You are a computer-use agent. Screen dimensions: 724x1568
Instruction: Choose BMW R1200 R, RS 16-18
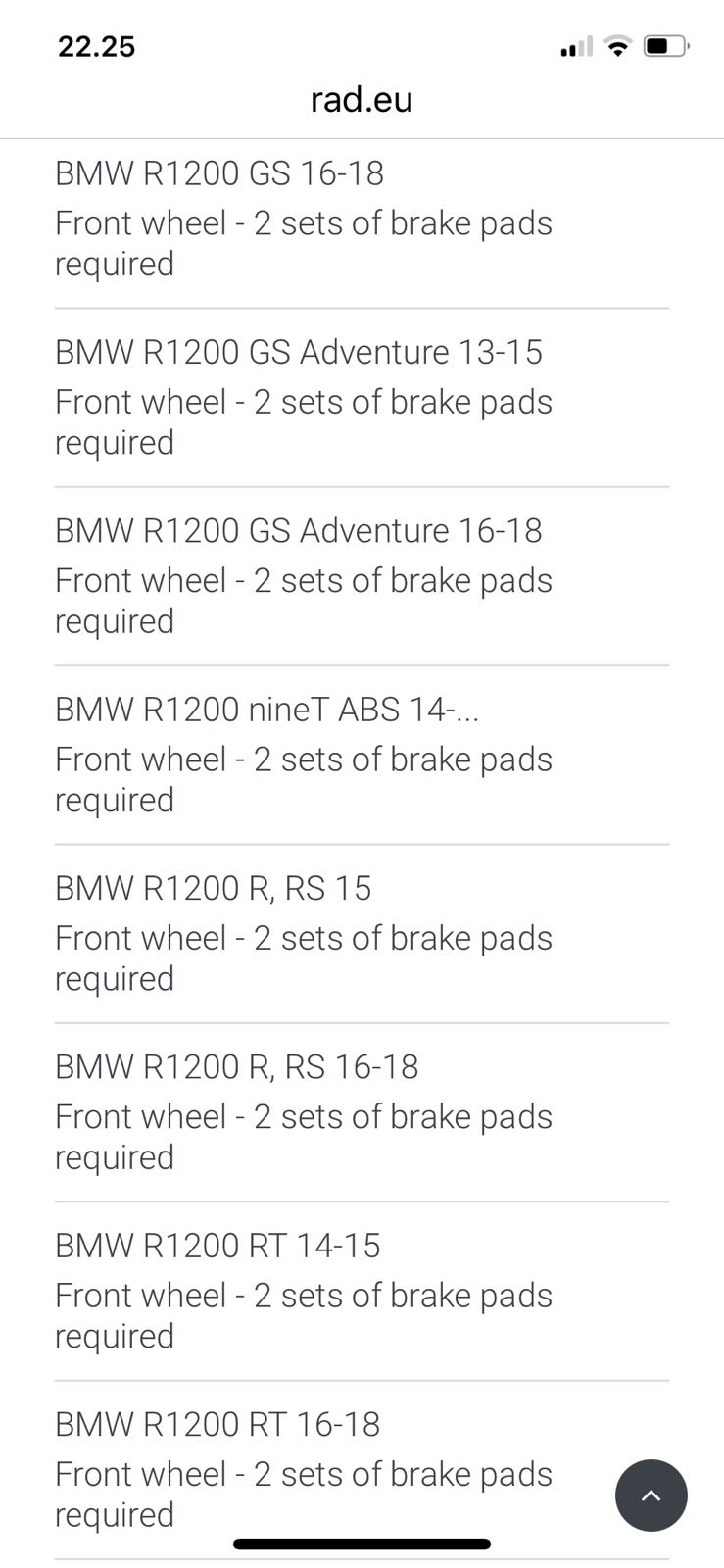point(236,1066)
